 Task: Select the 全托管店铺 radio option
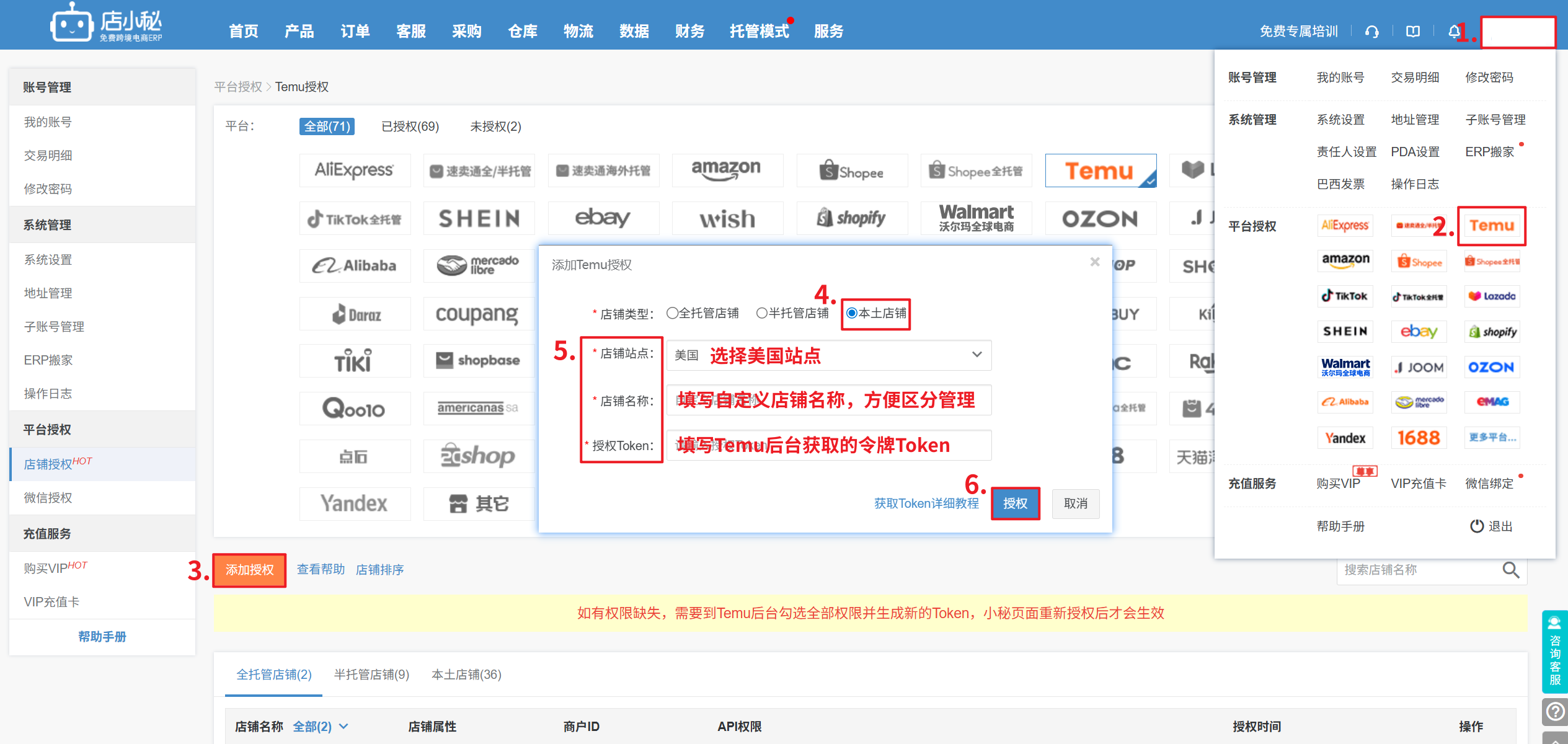tap(672, 313)
